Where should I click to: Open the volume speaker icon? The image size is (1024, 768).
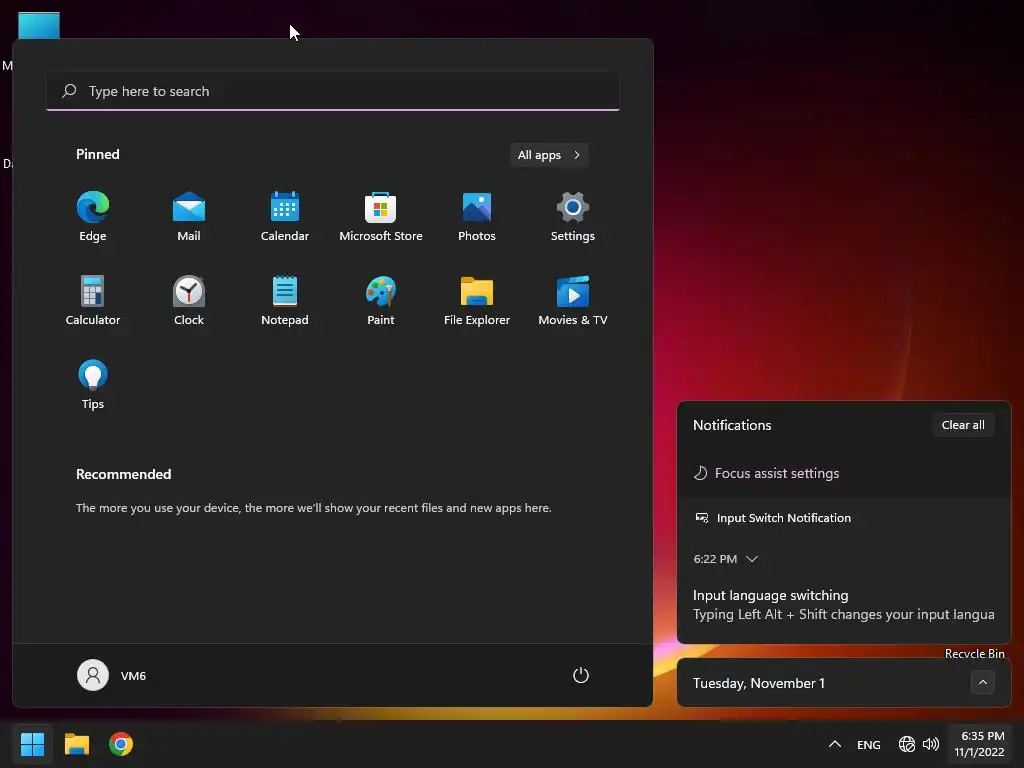point(931,744)
